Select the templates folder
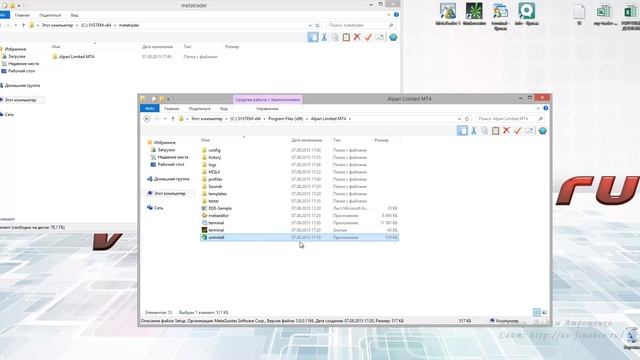 coord(217,194)
